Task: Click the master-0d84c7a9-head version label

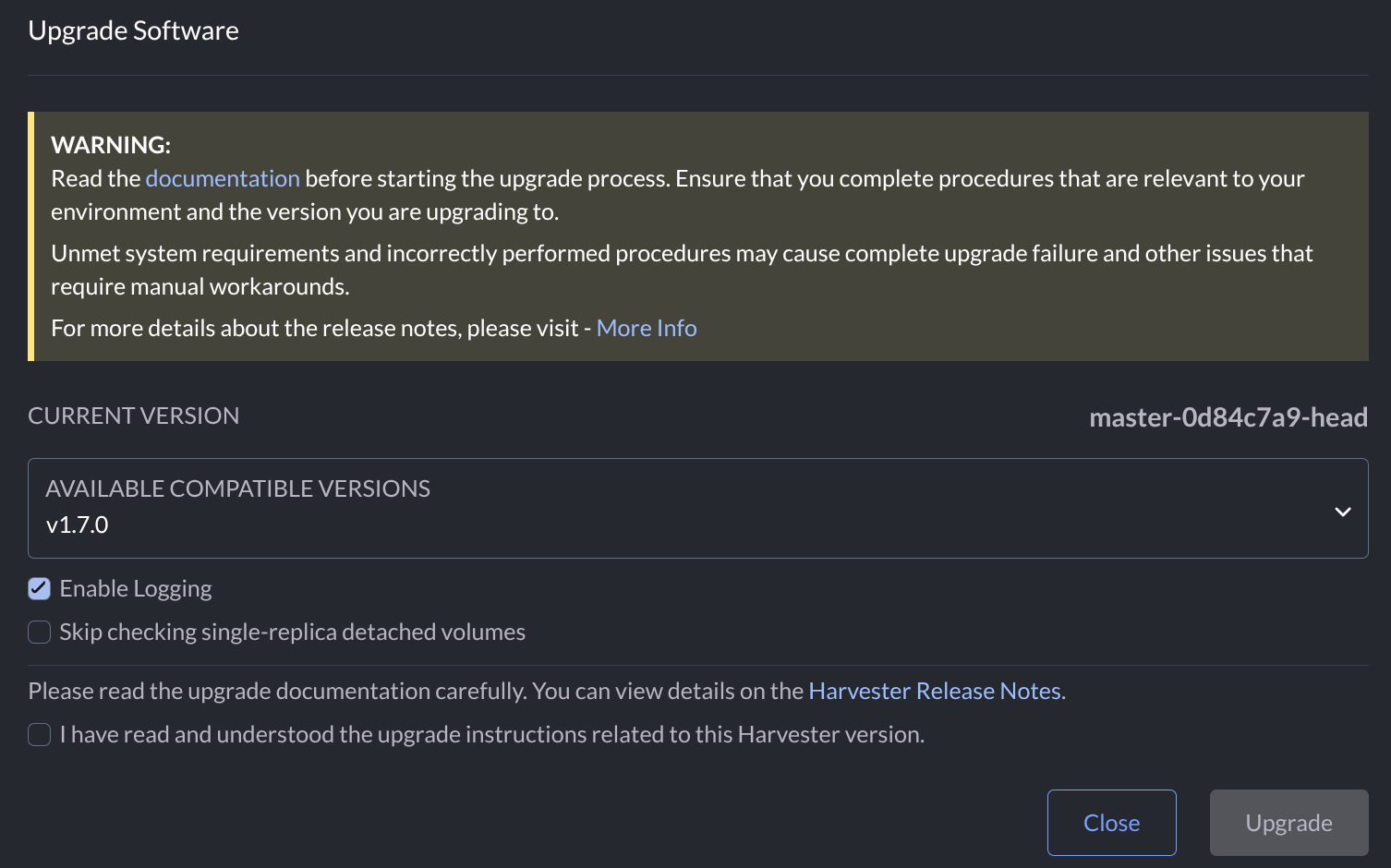Action: [1228, 417]
